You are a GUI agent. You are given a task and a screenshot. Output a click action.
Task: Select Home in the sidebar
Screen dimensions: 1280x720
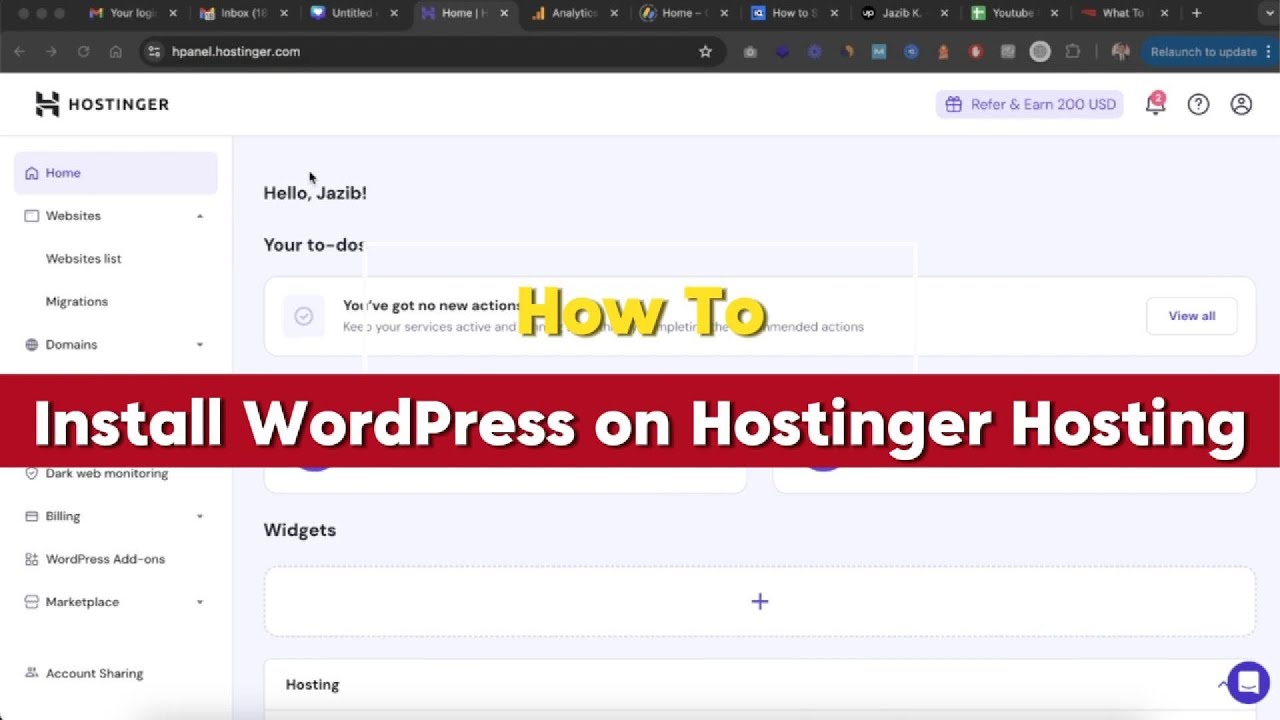[x=116, y=173]
